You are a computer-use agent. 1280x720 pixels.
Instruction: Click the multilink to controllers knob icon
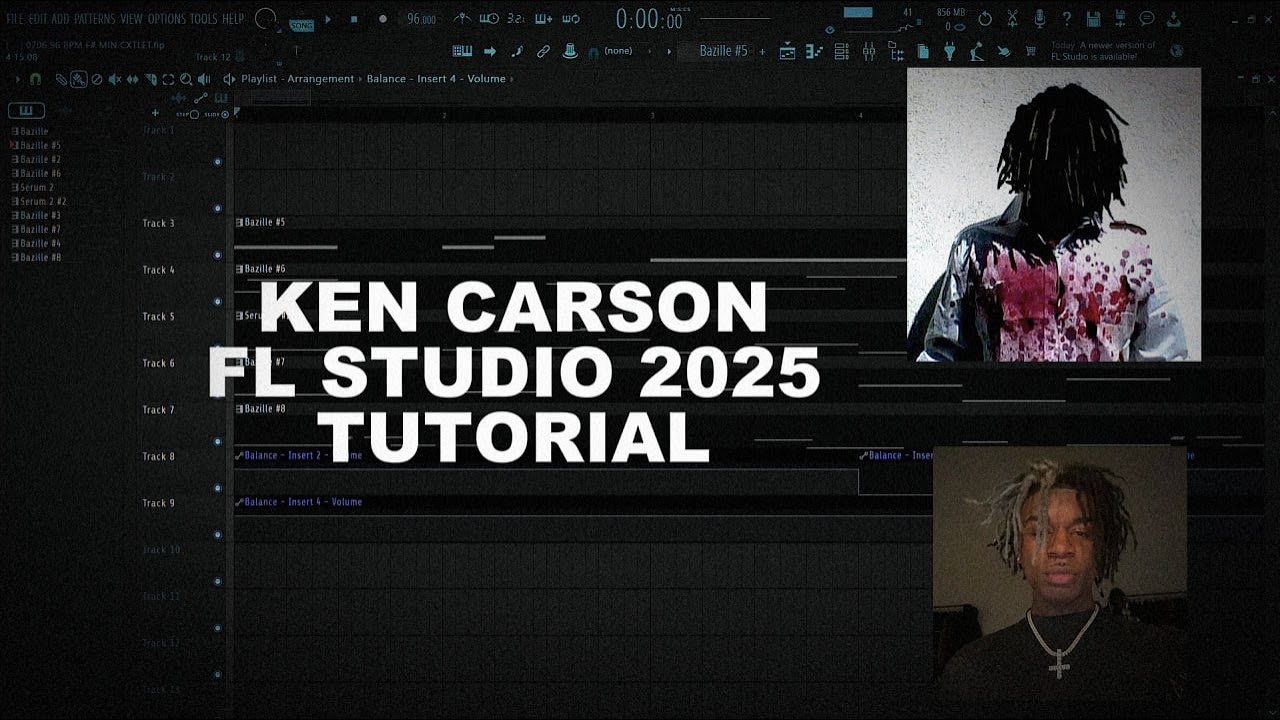pos(571,51)
